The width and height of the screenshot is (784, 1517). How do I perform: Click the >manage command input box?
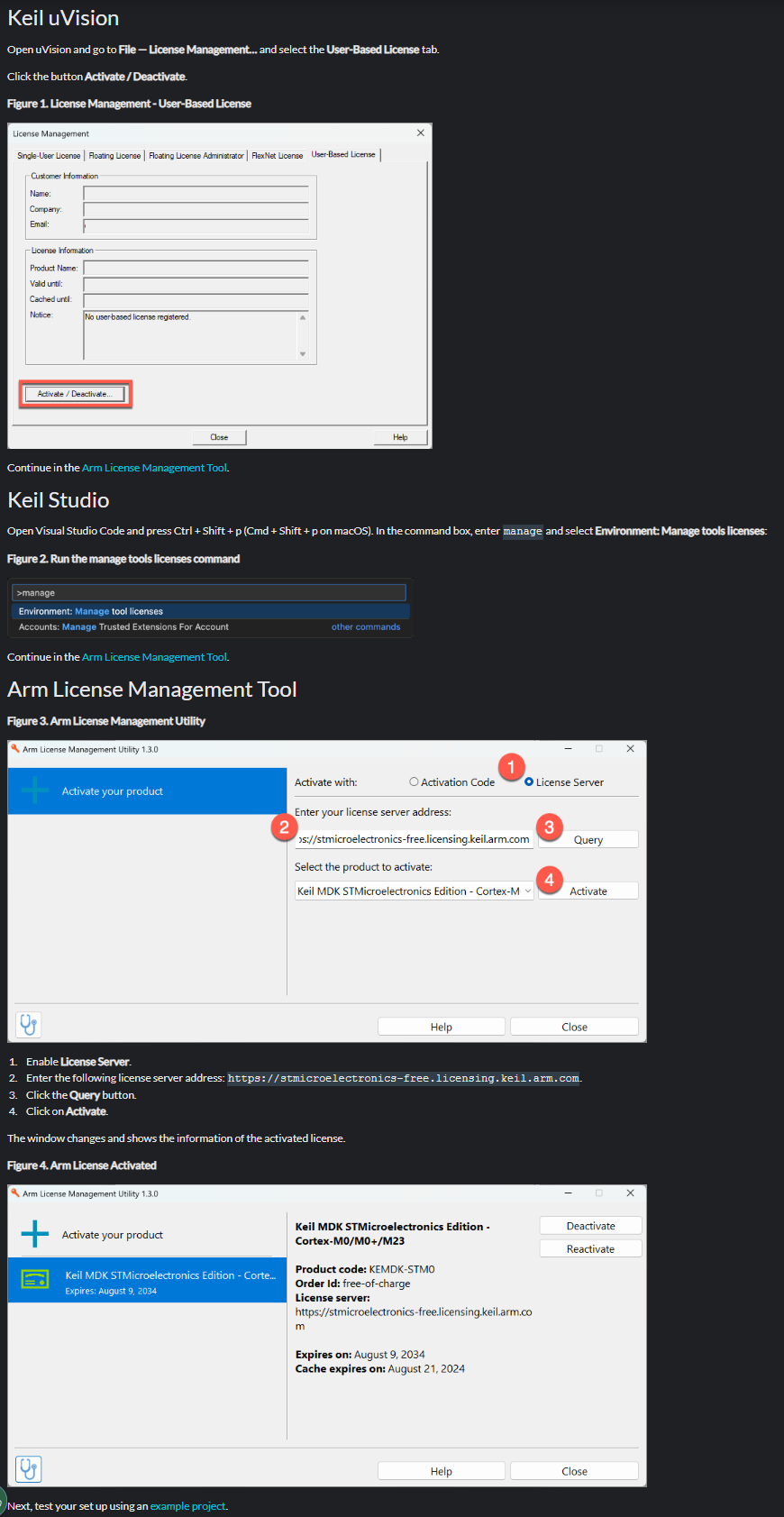click(209, 592)
